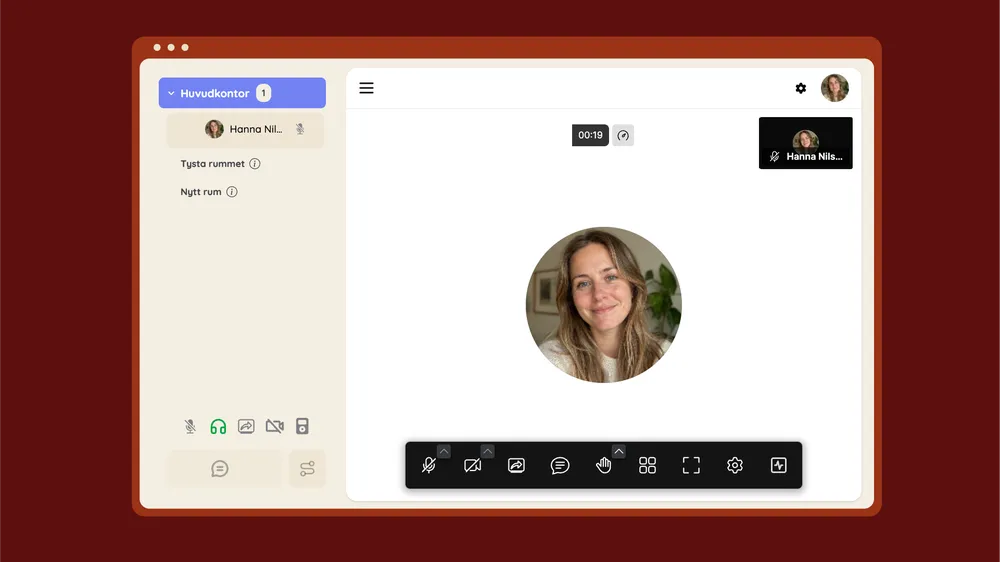Join Tysta rummet room

212,164
